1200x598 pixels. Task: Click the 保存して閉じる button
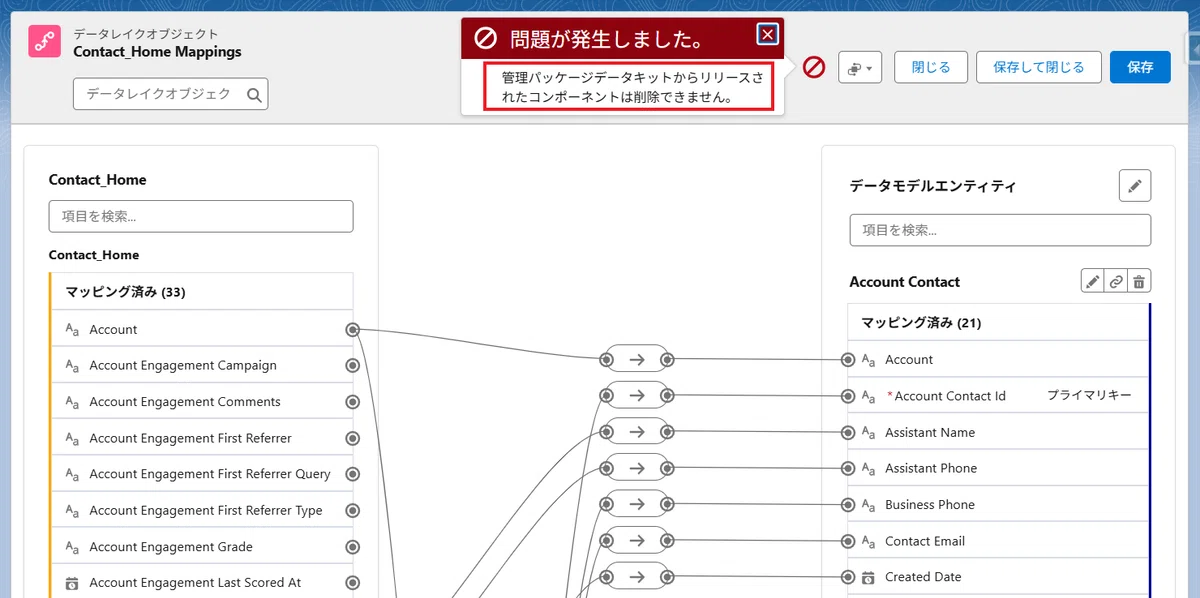click(x=1039, y=67)
